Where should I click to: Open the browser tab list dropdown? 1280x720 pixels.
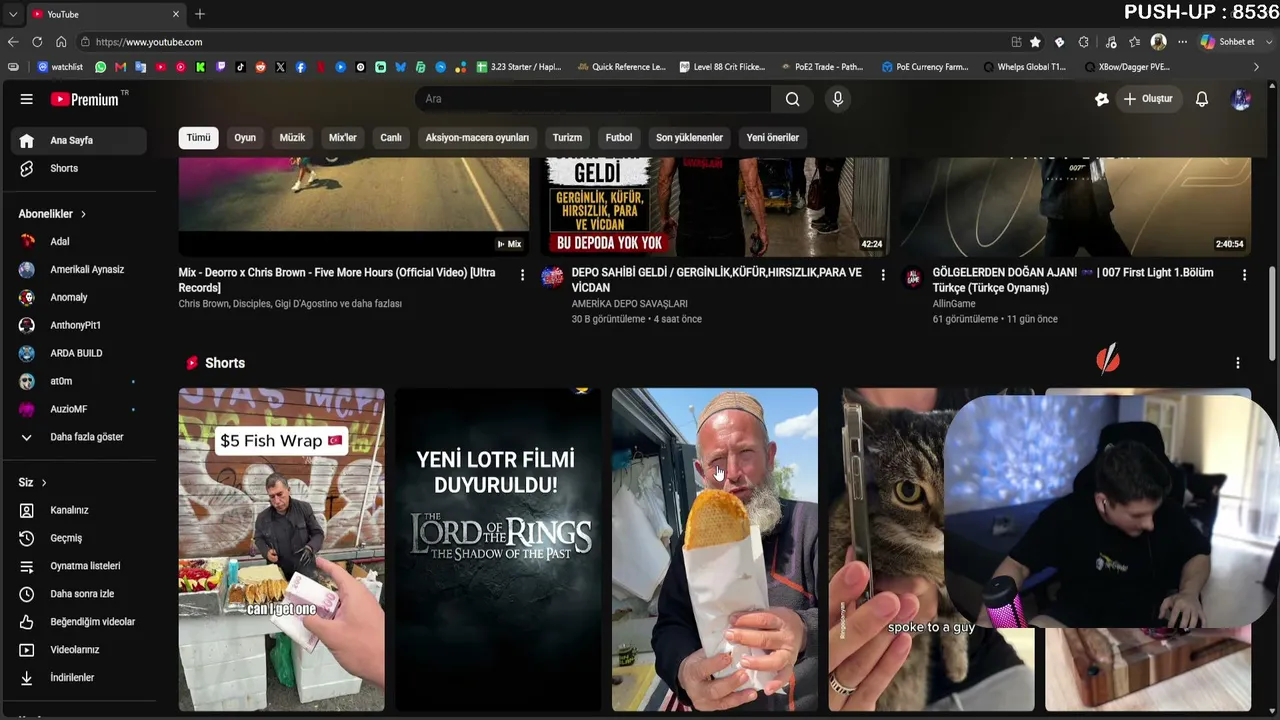tap(12, 14)
